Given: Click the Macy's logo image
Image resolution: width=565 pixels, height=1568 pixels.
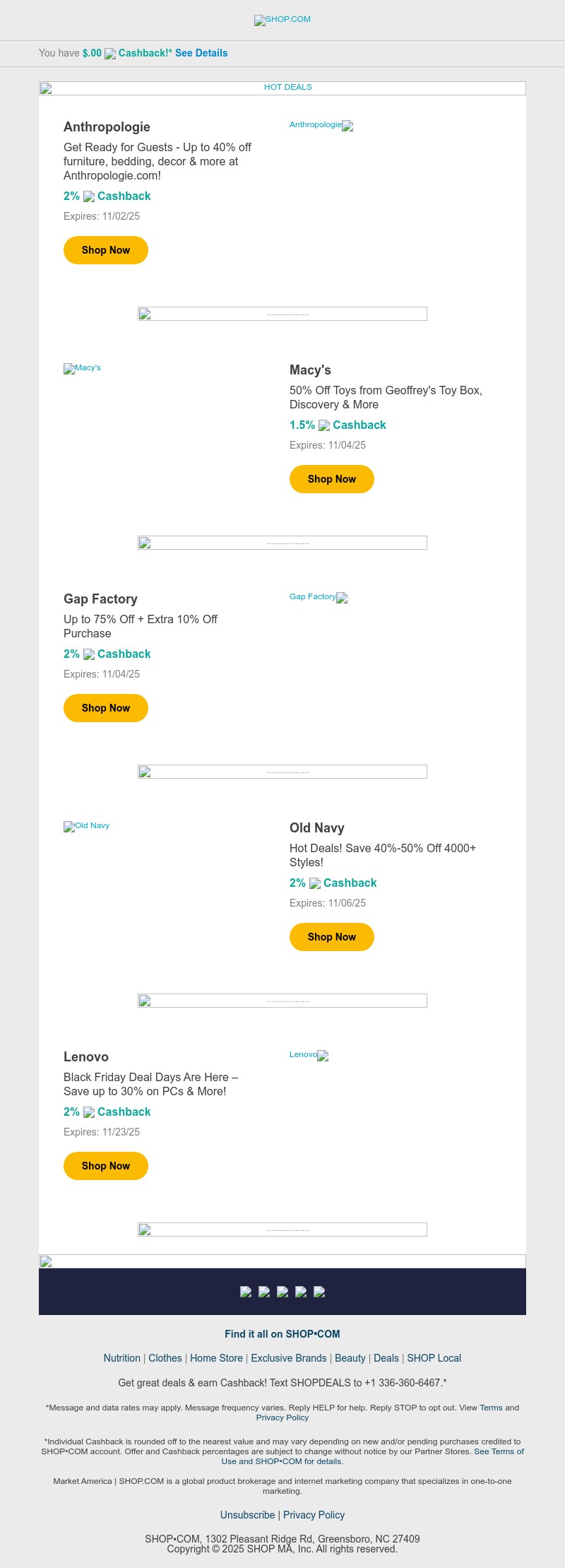Looking at the screenshot, I should click(82, 368).
